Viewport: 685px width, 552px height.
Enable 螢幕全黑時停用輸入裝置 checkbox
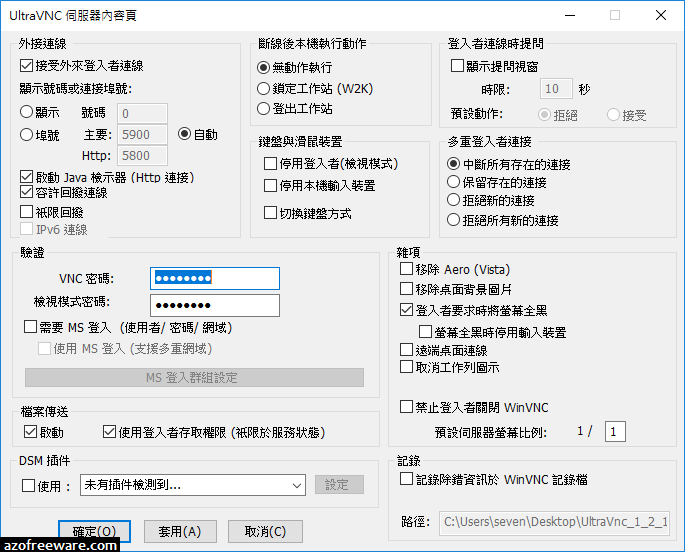426,331
